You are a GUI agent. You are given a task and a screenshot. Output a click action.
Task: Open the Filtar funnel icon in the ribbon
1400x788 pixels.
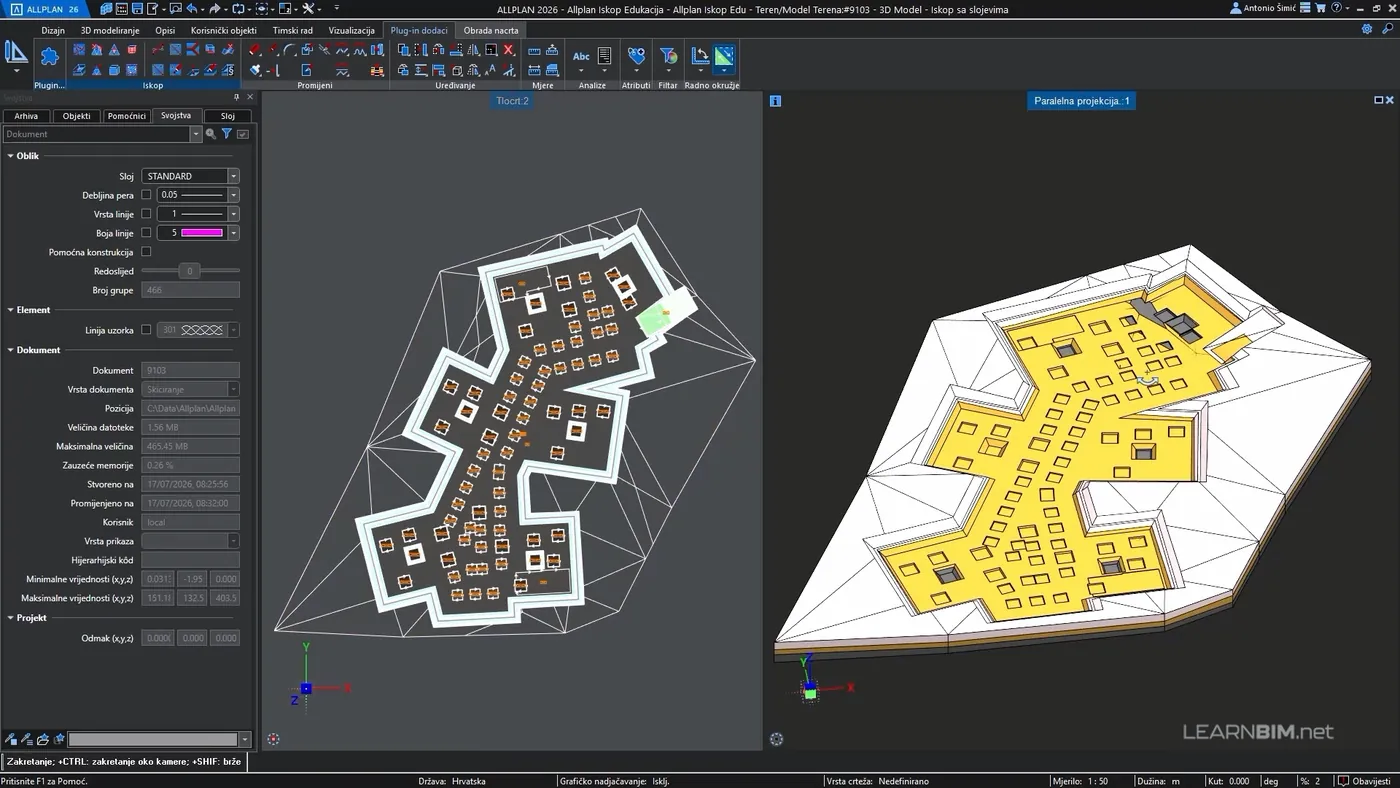tap(668, 57)
